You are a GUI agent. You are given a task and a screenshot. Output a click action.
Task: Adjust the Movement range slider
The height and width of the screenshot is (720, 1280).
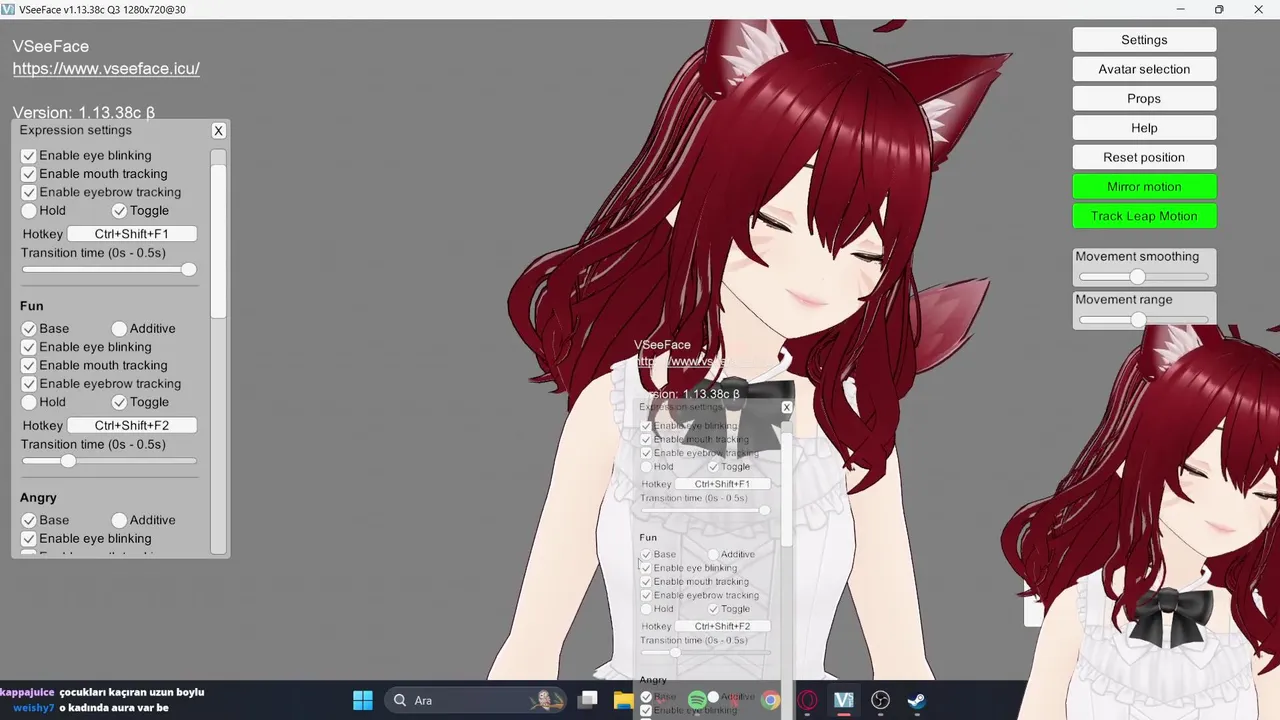[1144, 320]
